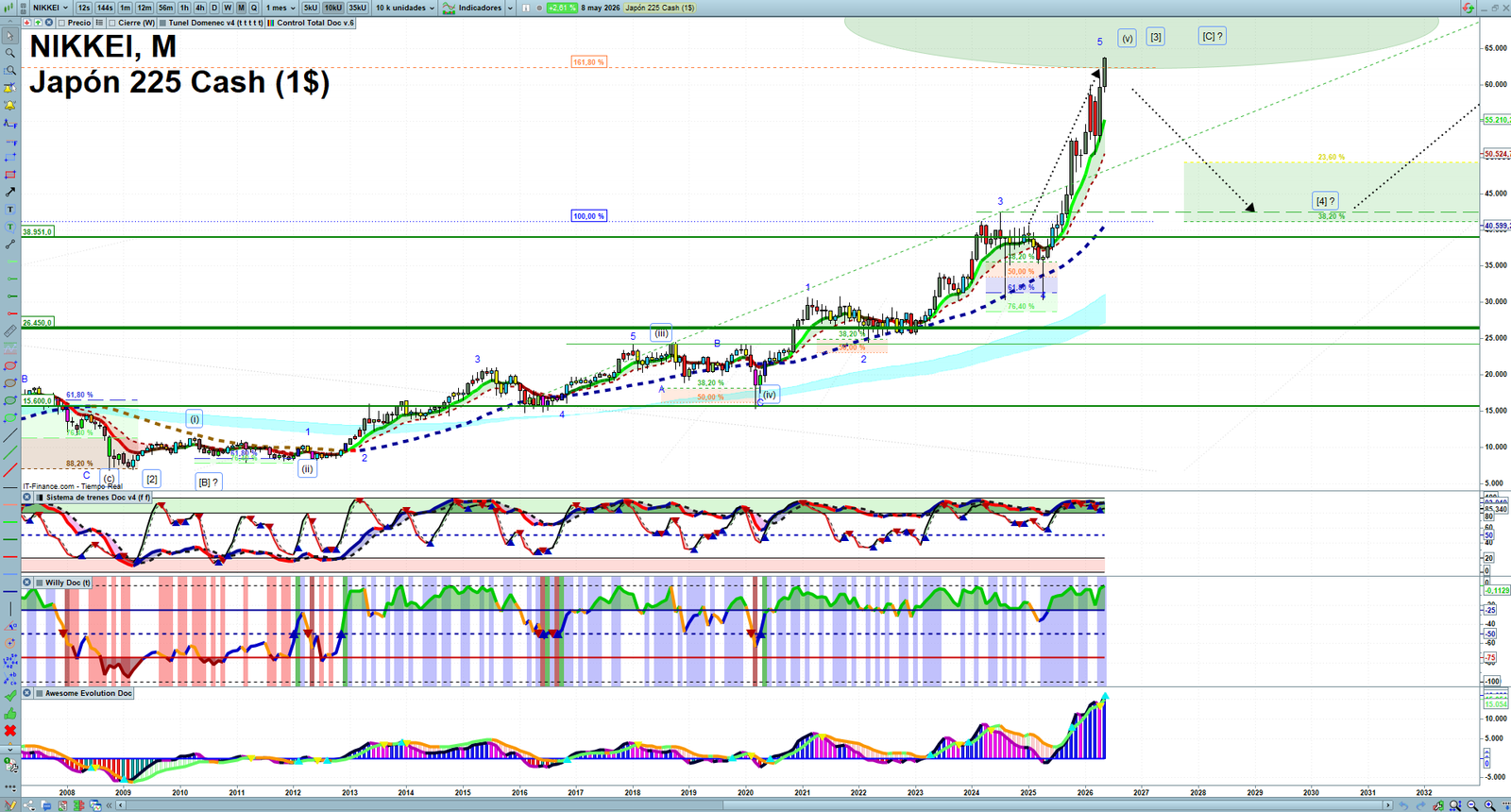
Task: Select the green diagonal line tool
Action: pos(10,450)
